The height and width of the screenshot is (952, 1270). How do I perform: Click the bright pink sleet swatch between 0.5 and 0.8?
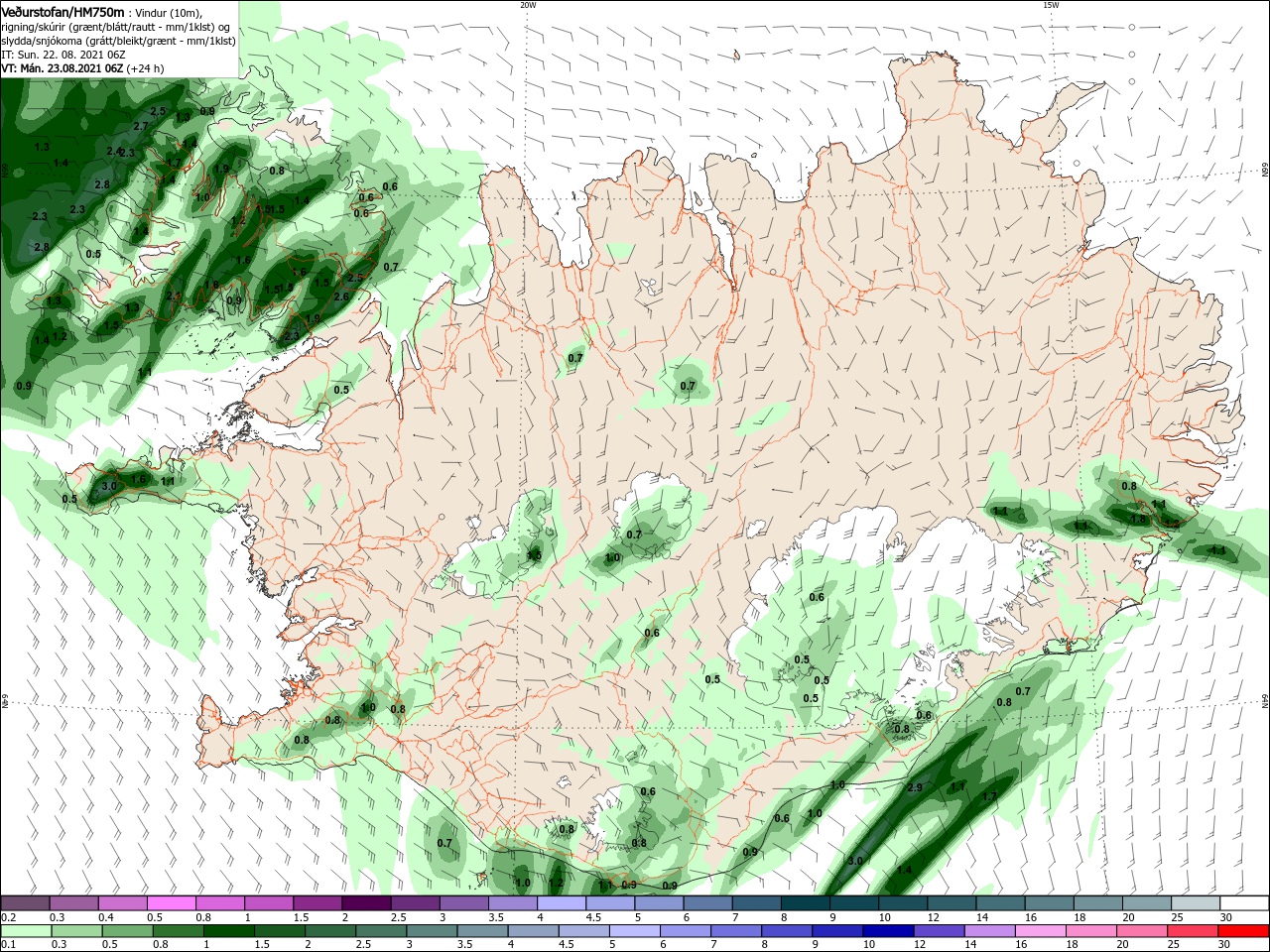pos(172,903)
